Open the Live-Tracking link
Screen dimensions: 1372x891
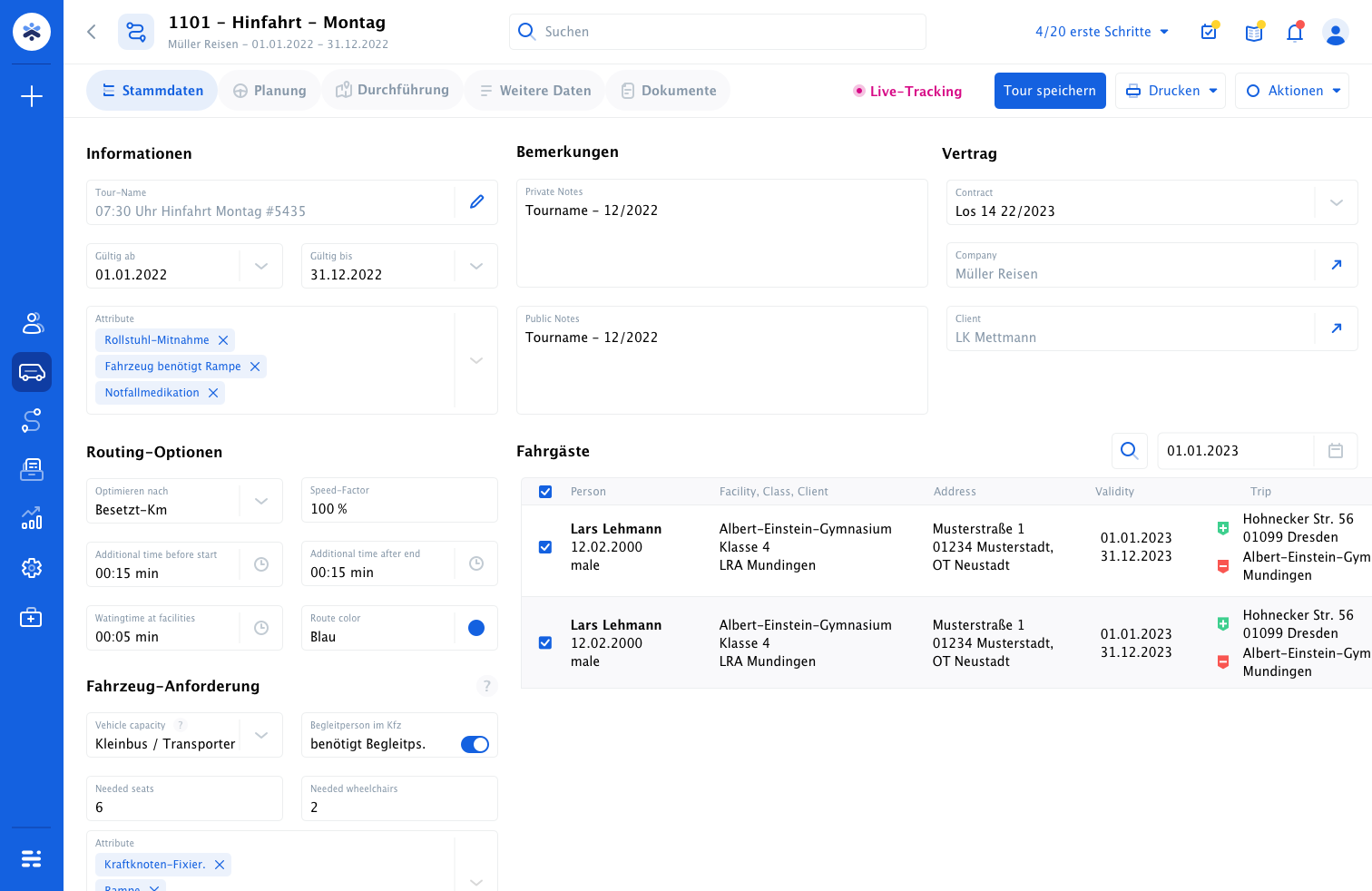(907, 92)
